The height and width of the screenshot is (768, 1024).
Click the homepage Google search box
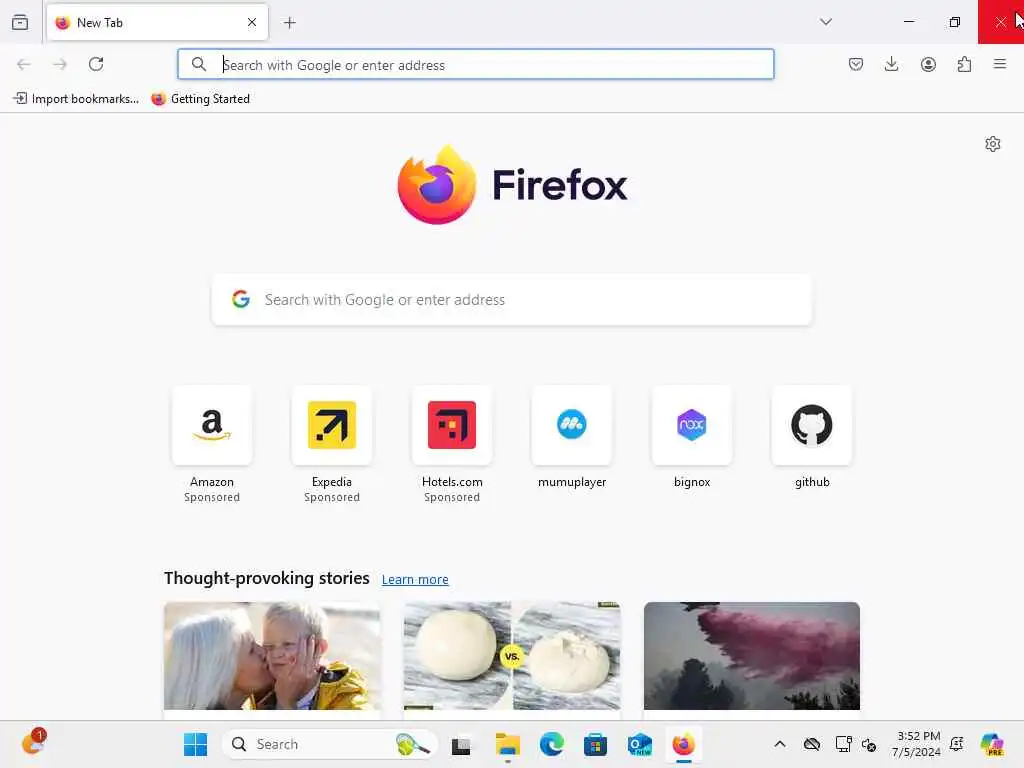click(x=512, y=300)
